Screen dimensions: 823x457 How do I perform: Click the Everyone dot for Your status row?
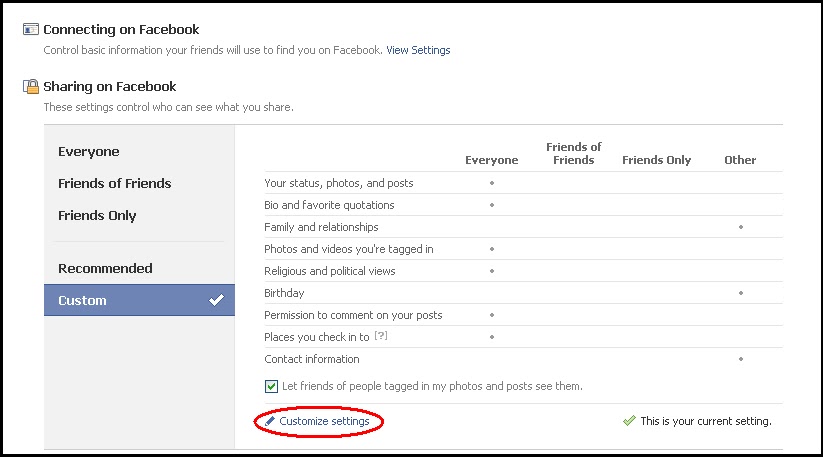click(491, 183)
